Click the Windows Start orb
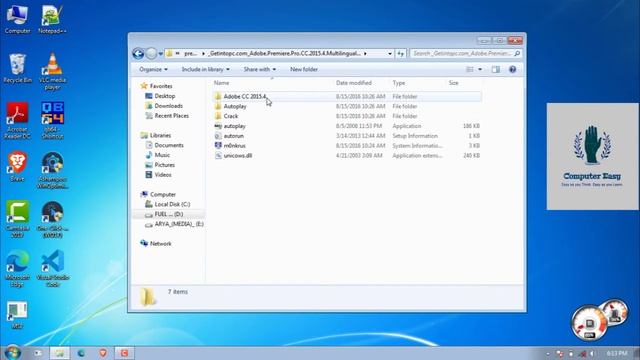The height and width of the screenshot is (360, 640). [x=12, y=352]
